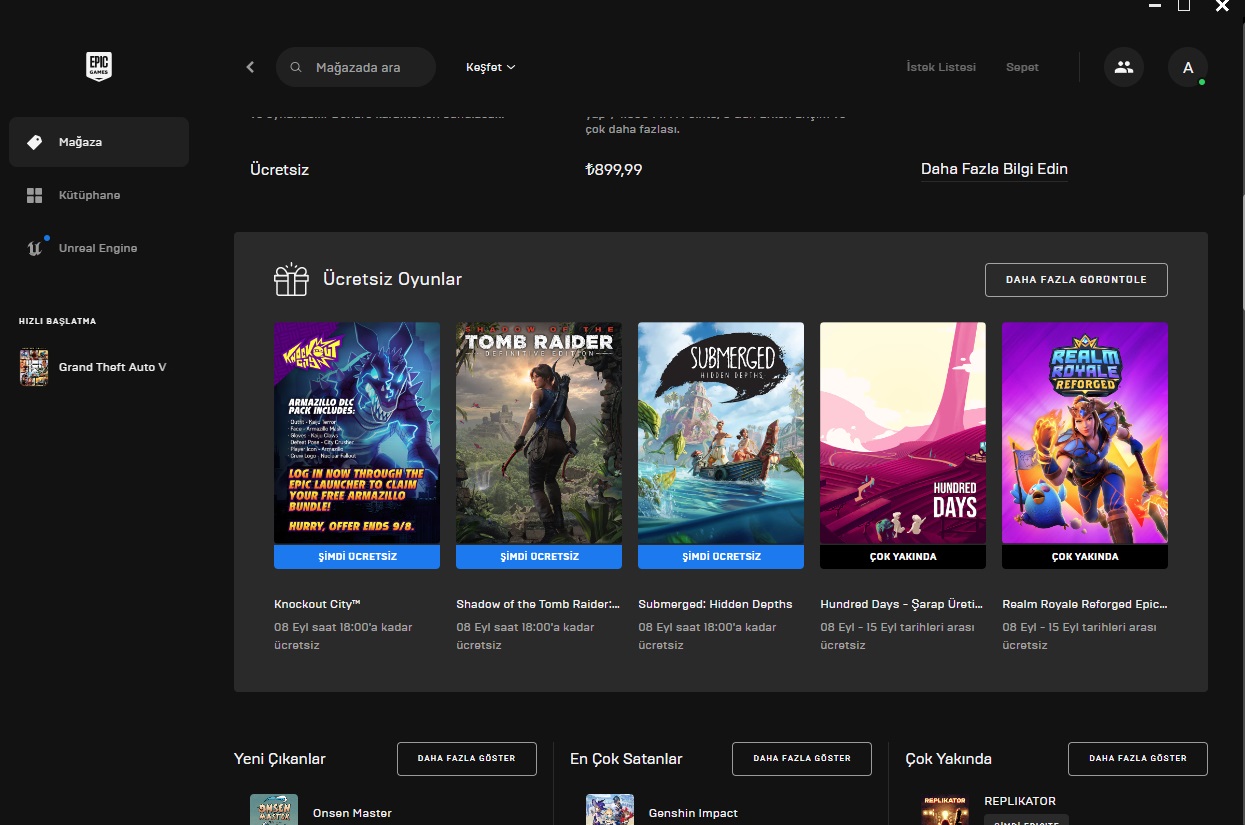The height and width of the screenshot is (825, 1245).
Task: Click the Unreal Engine logo icon
Action: (x=35, y=247)
